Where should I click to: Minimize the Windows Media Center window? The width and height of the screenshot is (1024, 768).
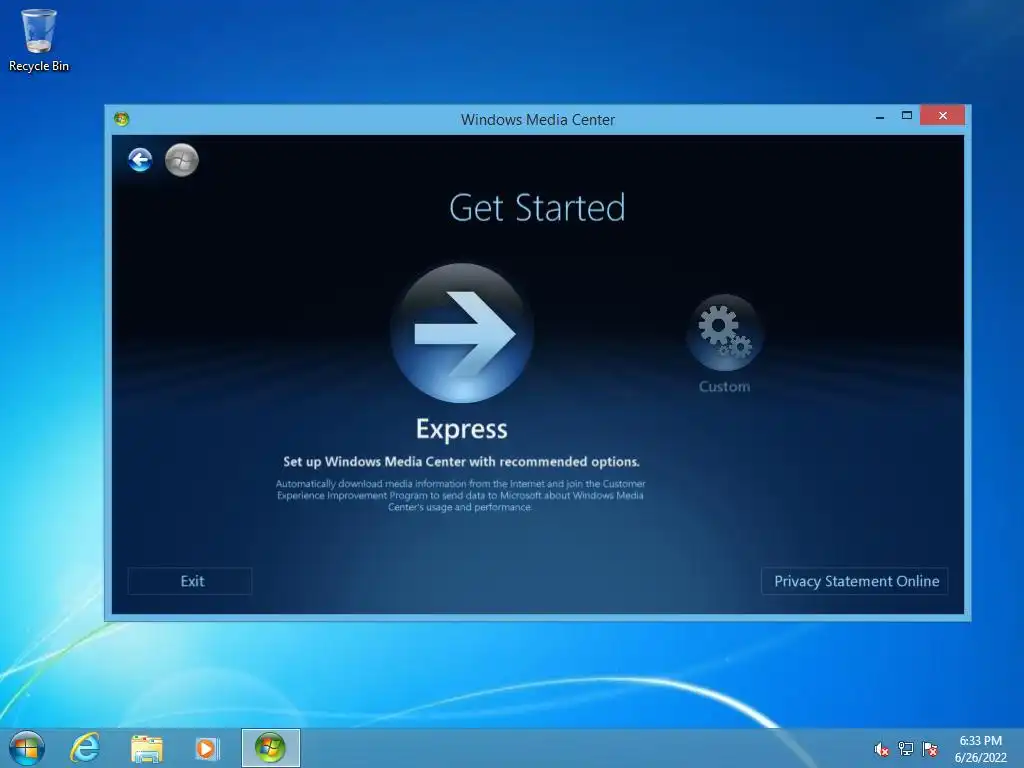click(880, 116)
